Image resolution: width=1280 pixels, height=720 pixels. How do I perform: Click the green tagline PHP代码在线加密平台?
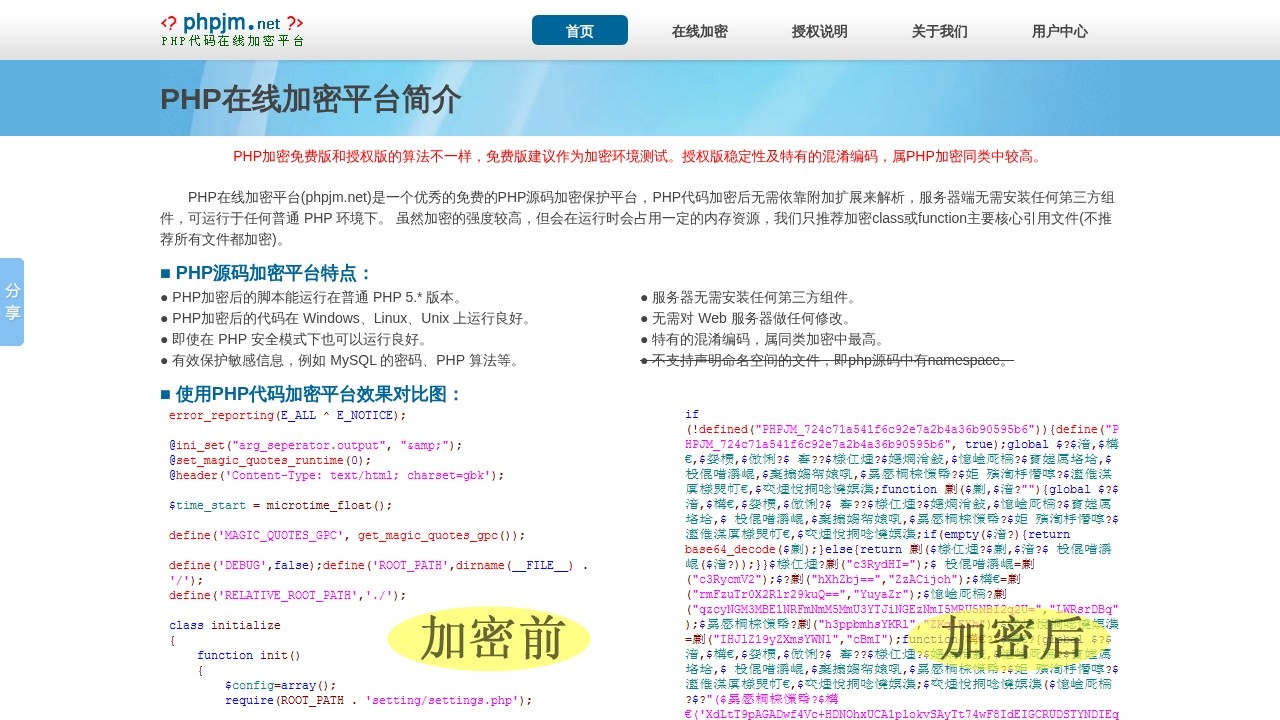pos(232,39)
